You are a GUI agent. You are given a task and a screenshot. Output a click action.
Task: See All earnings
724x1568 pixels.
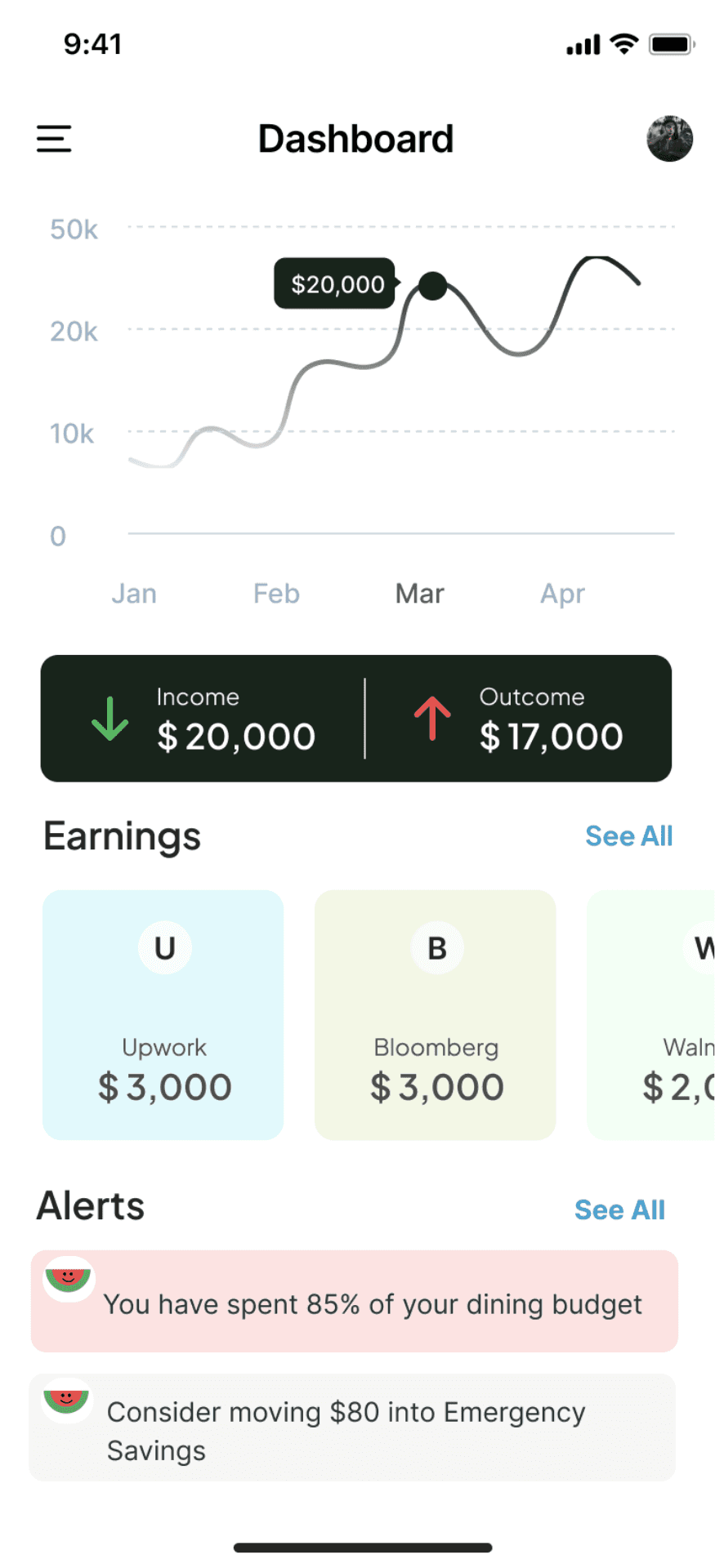pos(628,836)
